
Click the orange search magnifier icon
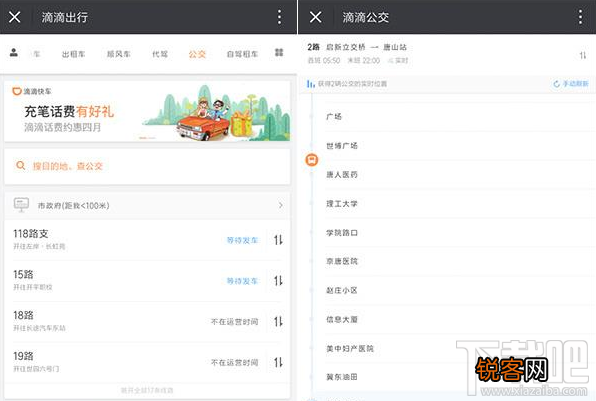click(x=21, y=165)
